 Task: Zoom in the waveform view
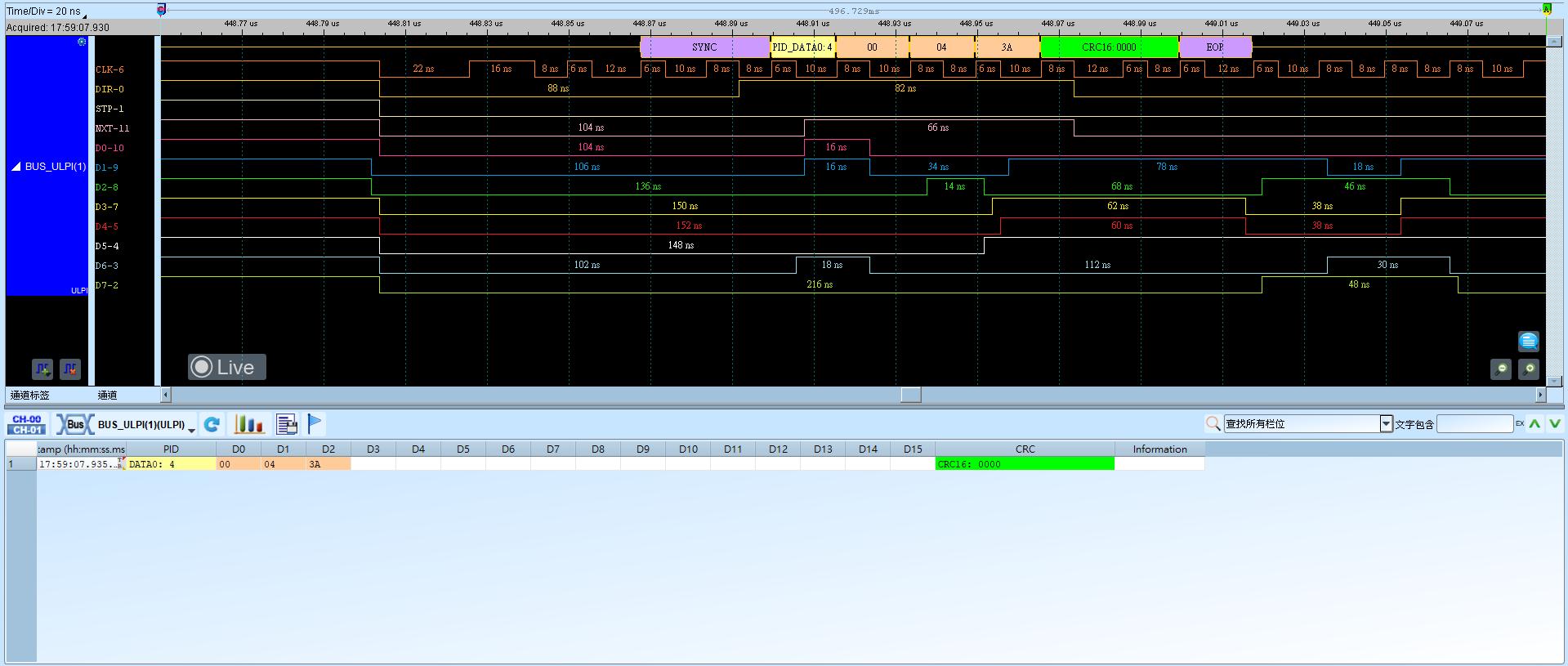point(1528,369)
